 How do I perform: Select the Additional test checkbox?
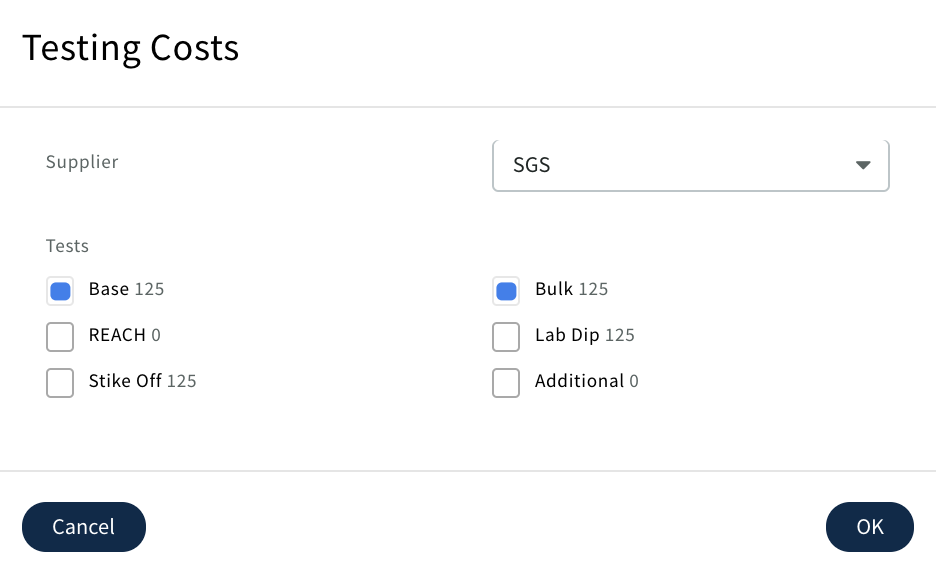pyautogui.click(x=506, y=383)
